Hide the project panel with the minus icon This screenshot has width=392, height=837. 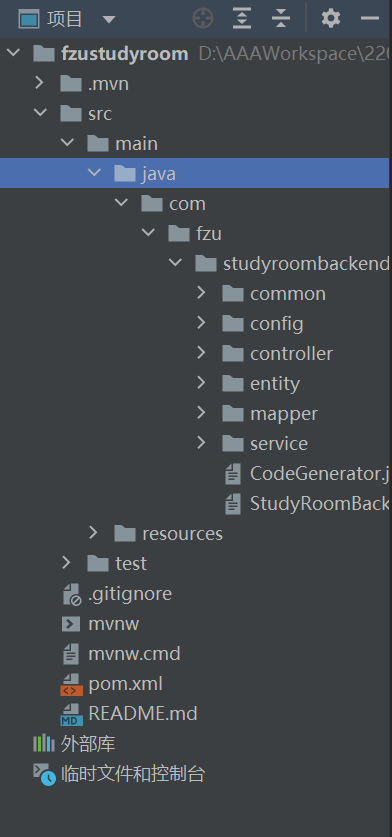pos(370,19)
